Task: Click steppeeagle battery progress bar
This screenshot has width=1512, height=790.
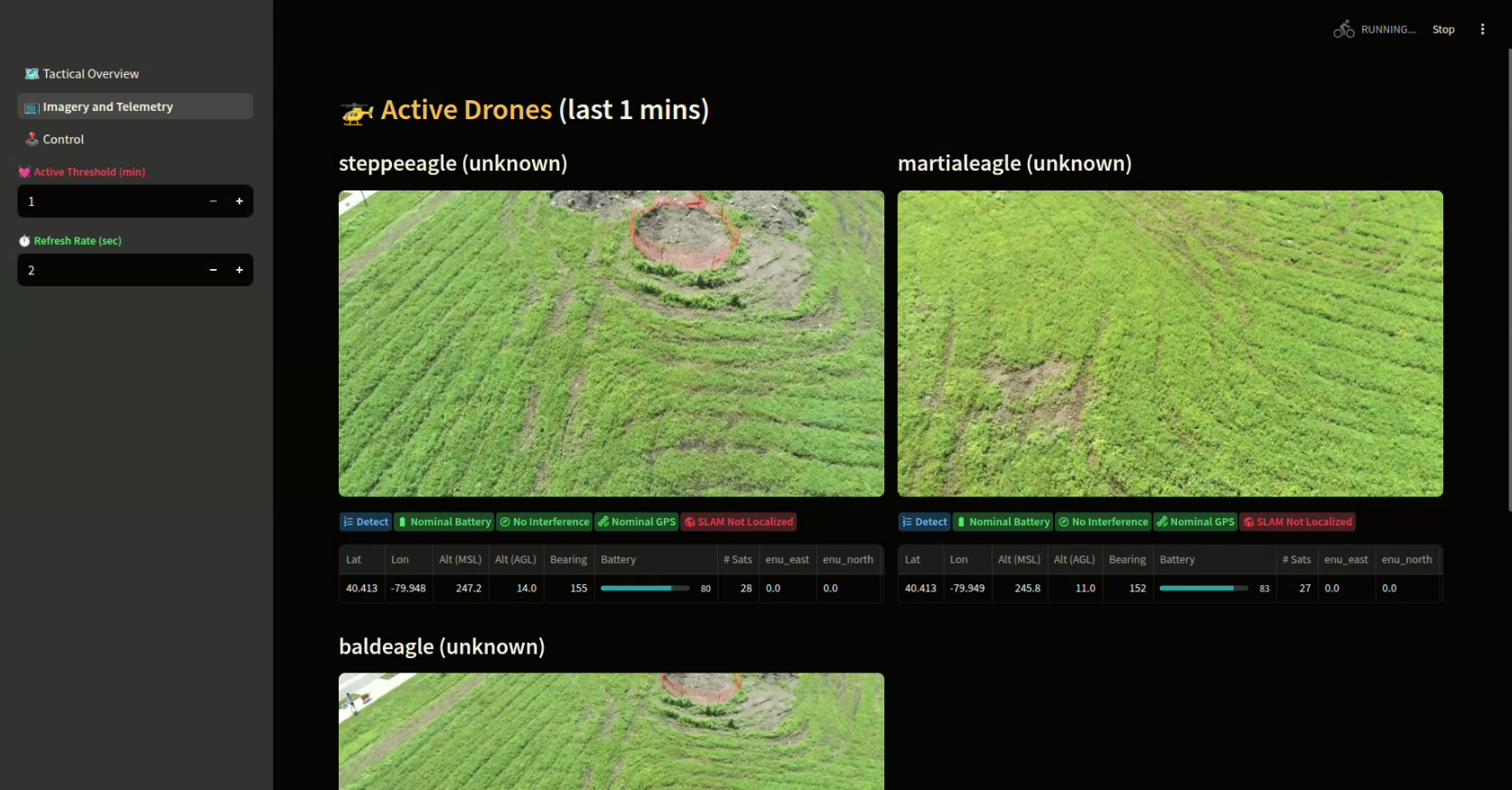Action: tap(645, 589)
